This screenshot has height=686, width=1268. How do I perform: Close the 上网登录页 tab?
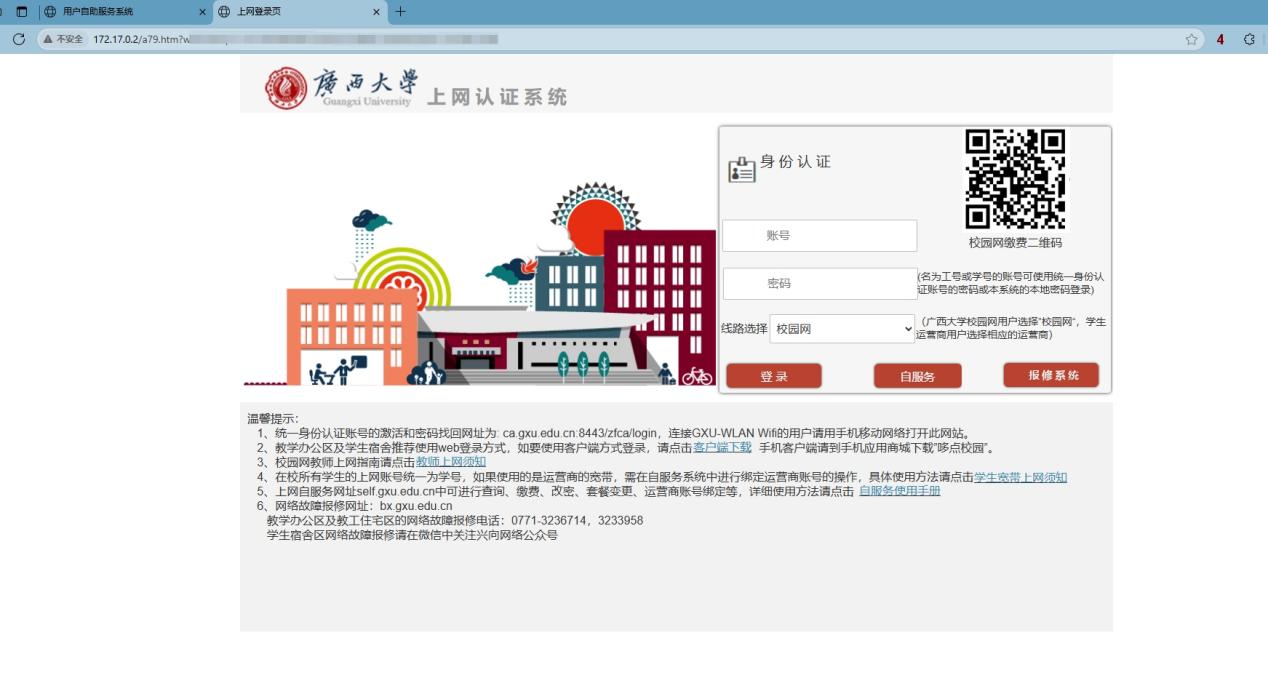tap(377, 12)
